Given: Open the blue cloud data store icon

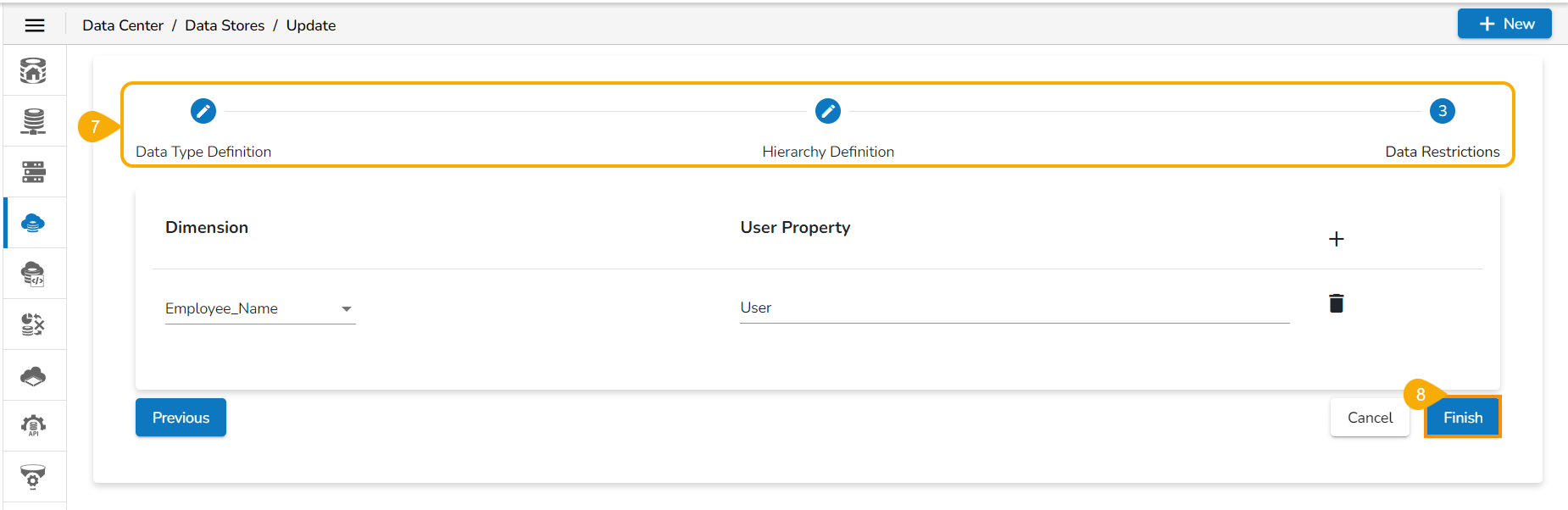Looking at the screenshot, I should click(33, 223).
